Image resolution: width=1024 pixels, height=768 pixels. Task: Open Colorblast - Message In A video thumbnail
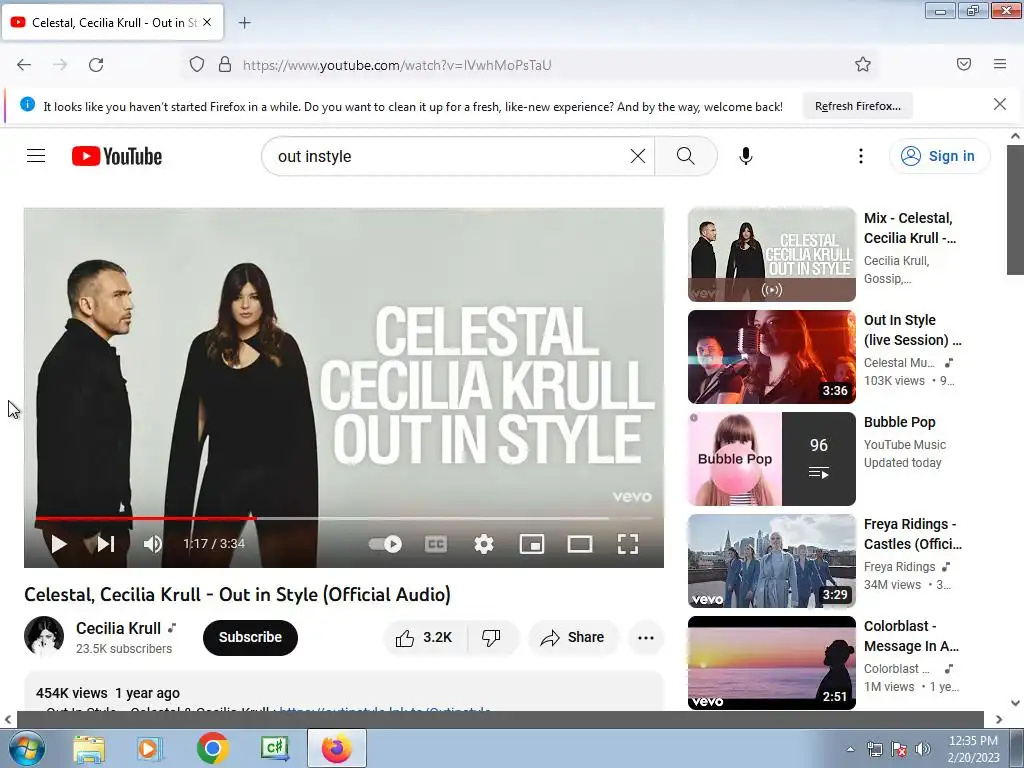point(771,662)
